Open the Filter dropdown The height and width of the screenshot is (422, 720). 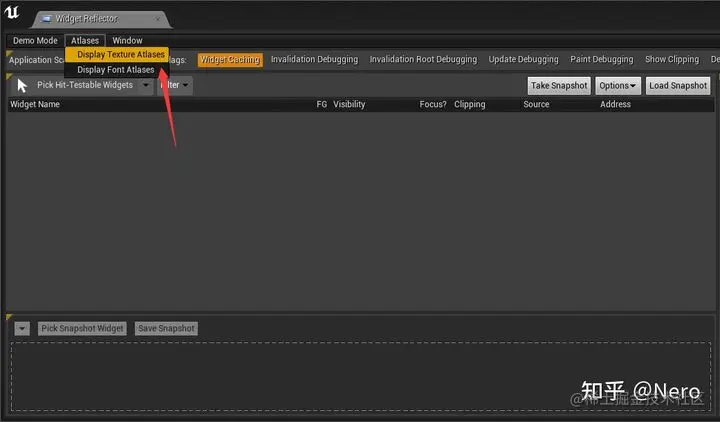175,85
